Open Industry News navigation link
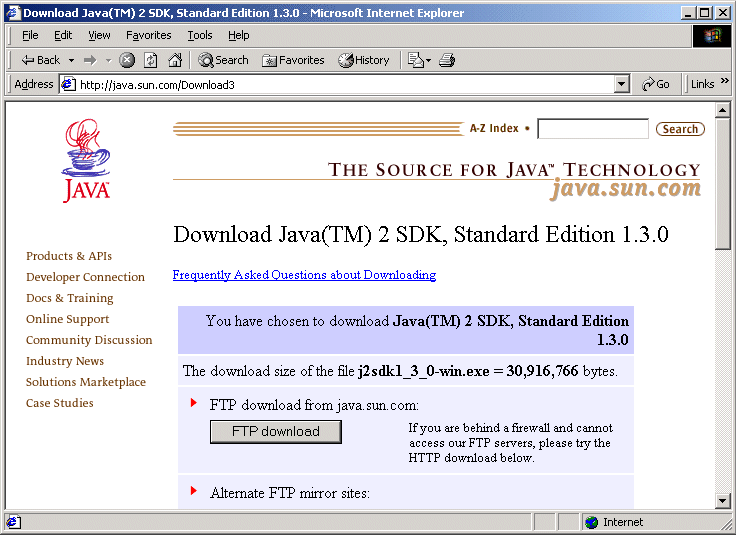 coord(65,361)
